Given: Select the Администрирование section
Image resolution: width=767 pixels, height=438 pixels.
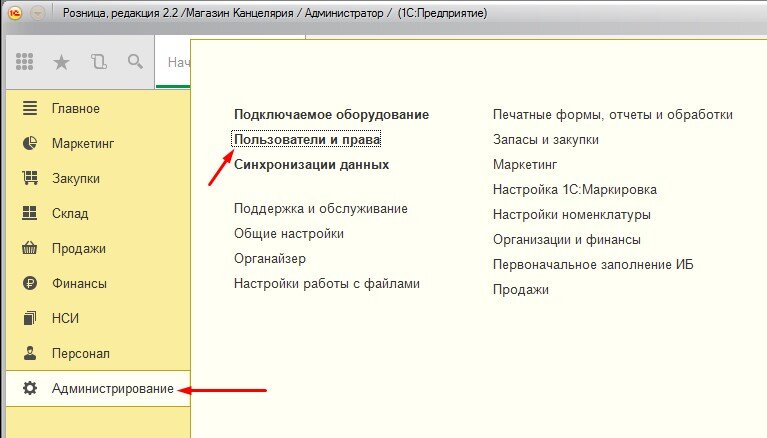Looking at the screenshot, I should (98, 388).
